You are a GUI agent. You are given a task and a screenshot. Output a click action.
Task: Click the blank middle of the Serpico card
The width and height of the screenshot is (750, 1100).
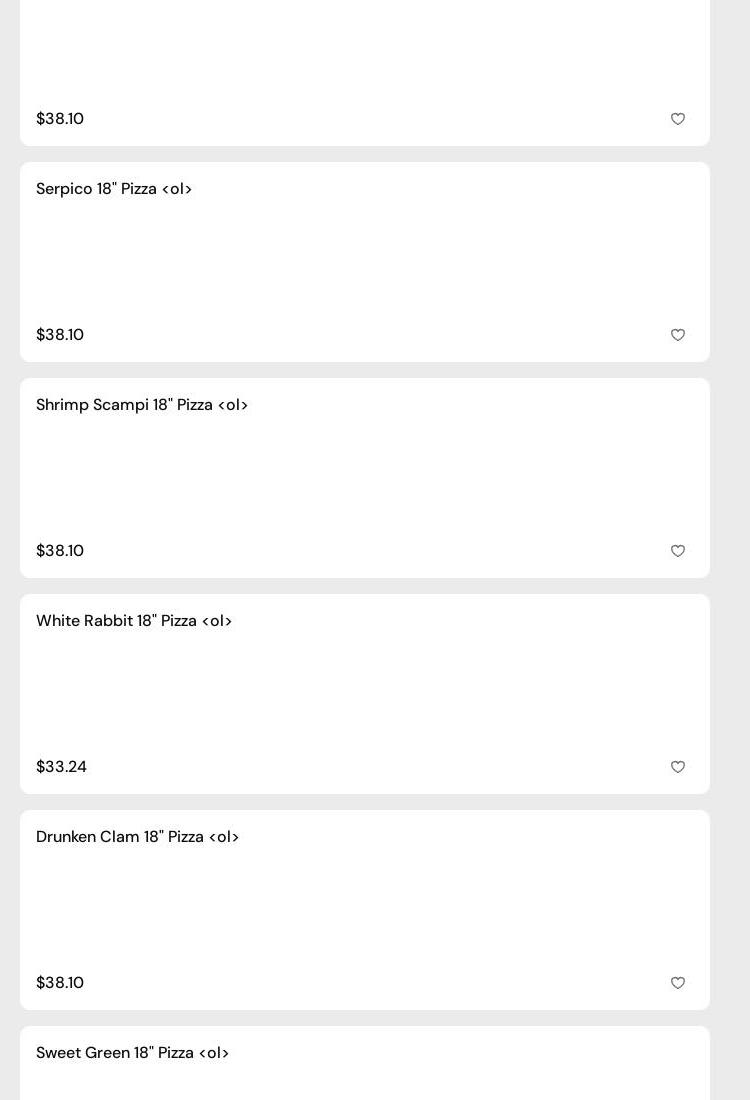click(x=365, y=262)
